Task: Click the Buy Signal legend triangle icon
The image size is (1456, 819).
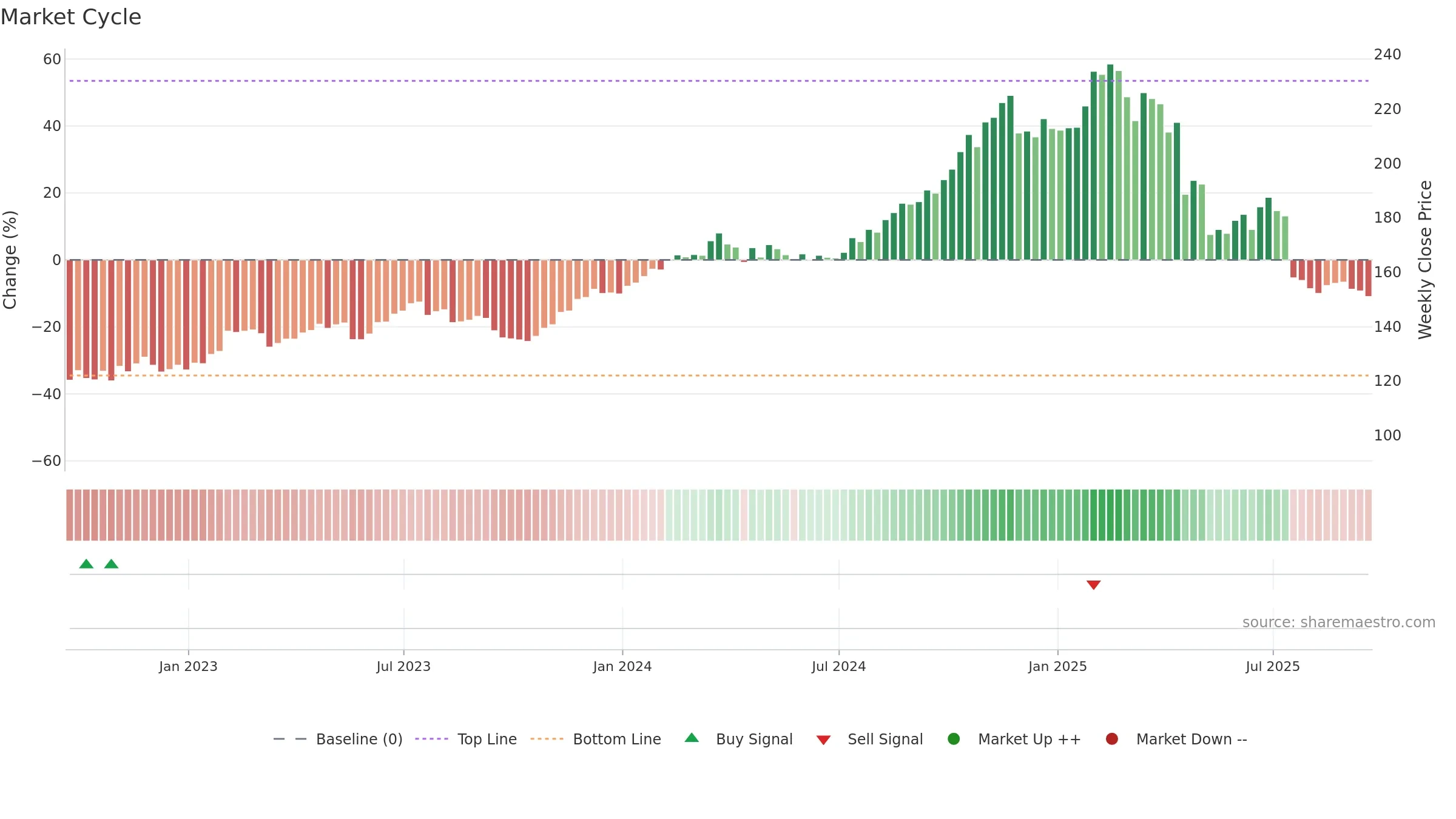Action: (x=692, y=738)
